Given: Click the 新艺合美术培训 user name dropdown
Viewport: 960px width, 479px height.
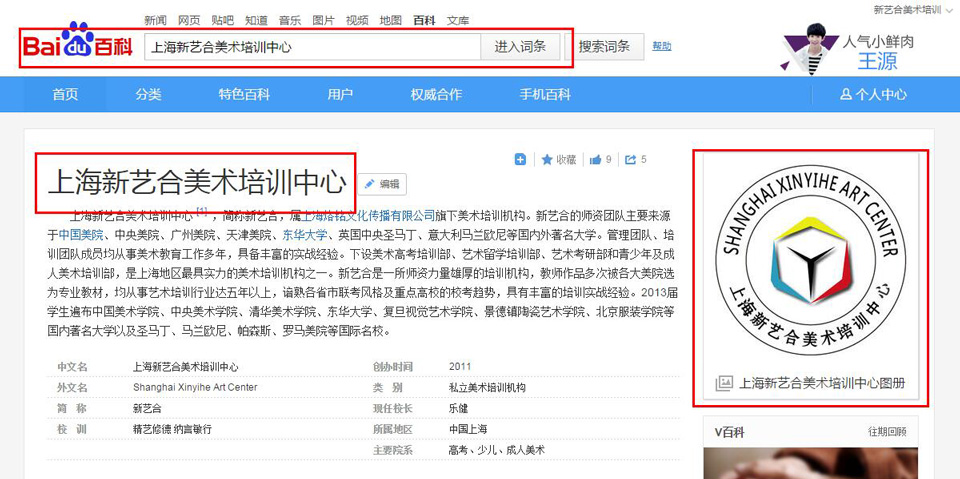Looking at the screenshot, I should 911,10.
